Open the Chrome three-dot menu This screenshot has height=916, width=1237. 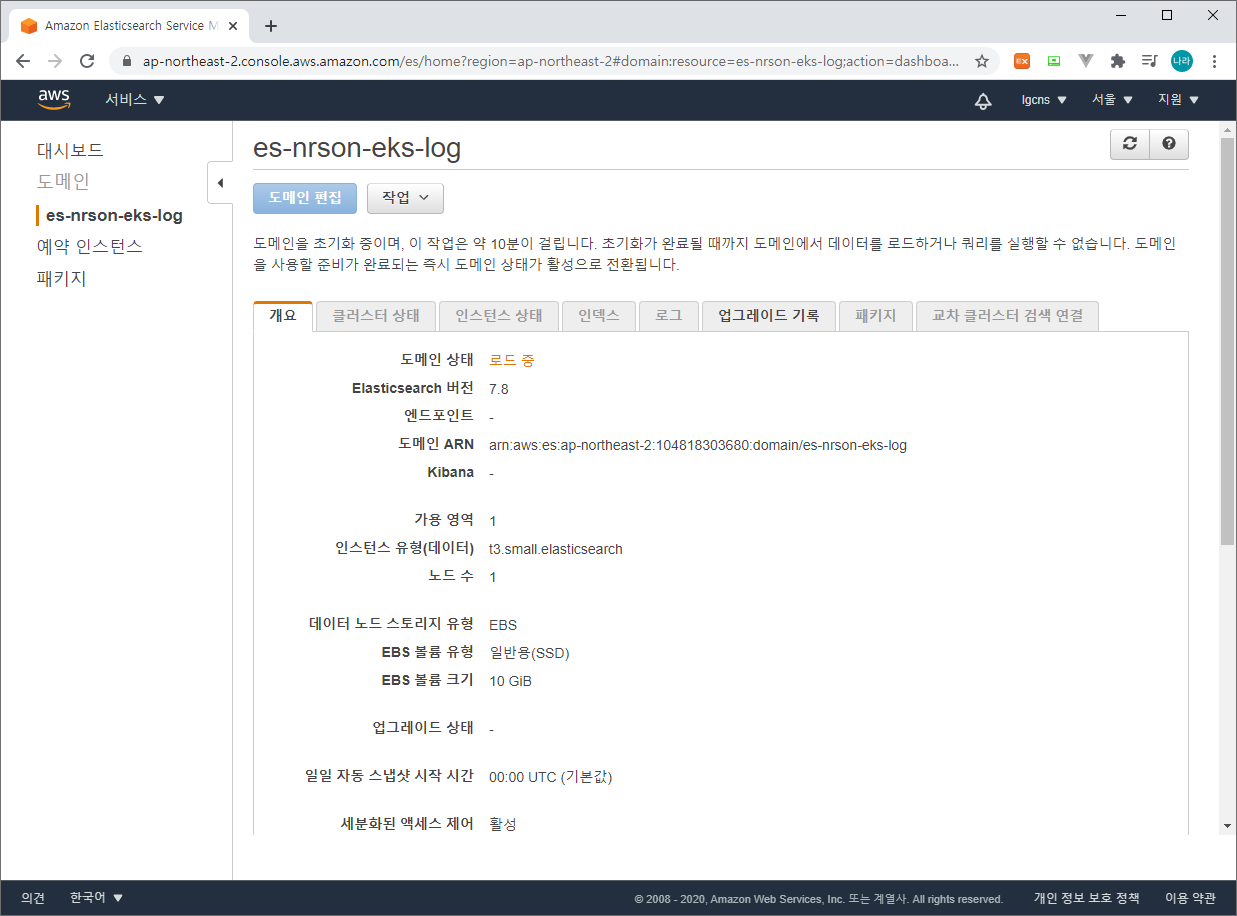pos(1214,61)
